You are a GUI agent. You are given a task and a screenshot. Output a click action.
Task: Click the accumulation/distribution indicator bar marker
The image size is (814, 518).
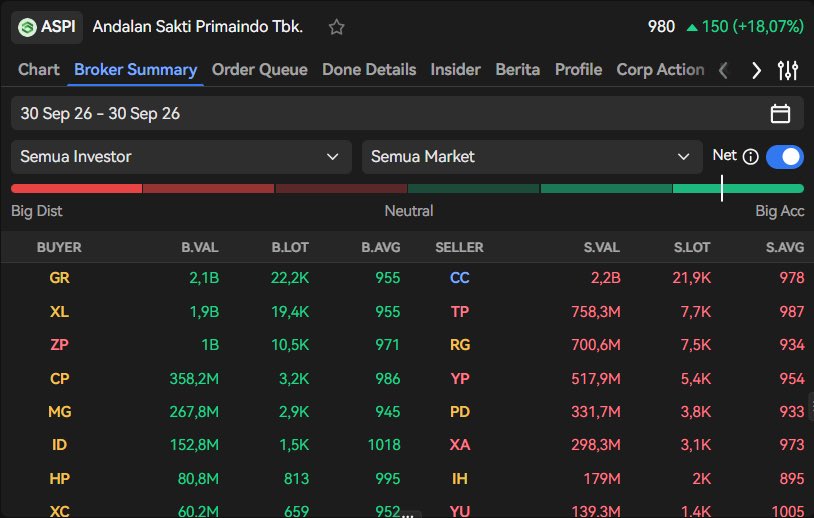pyautogui.click(x=722, y=188)
